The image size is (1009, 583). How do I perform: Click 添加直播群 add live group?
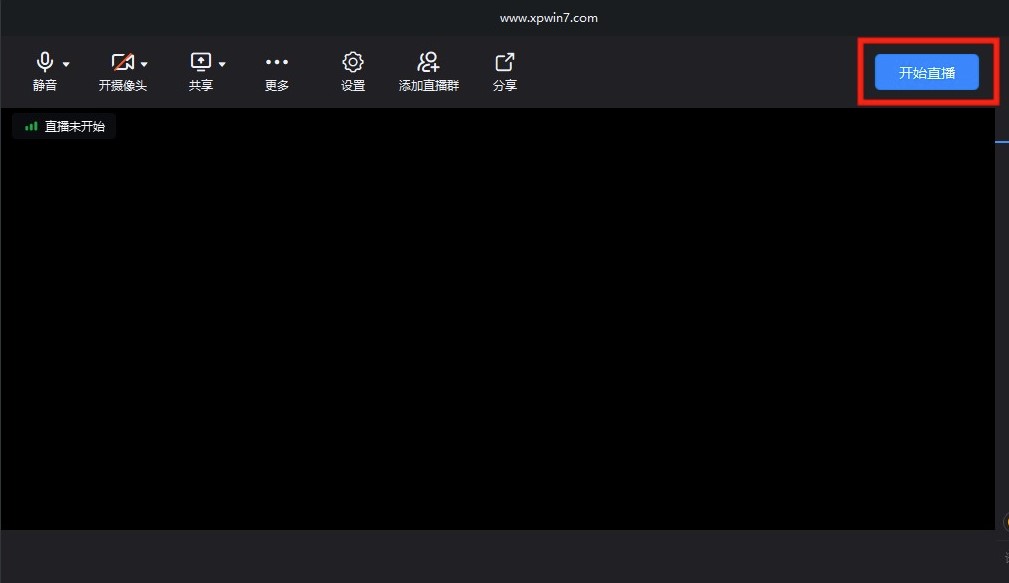[x=429, y=71]
